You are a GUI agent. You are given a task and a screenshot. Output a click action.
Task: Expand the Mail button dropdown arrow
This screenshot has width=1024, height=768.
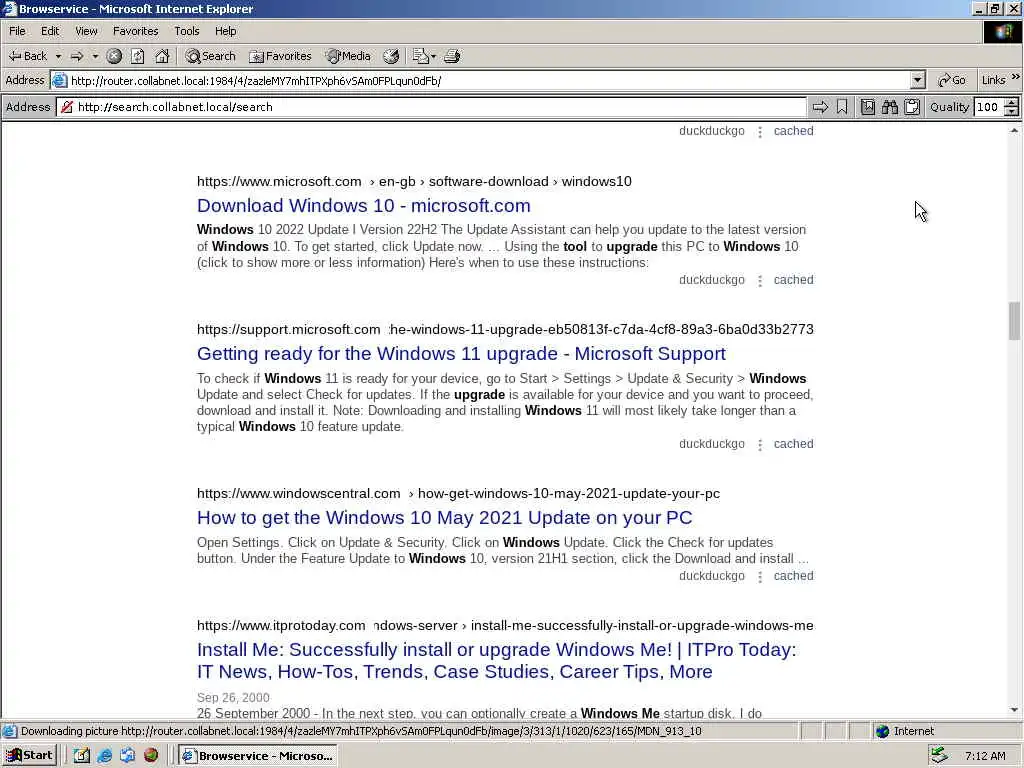tap(433, 56)
